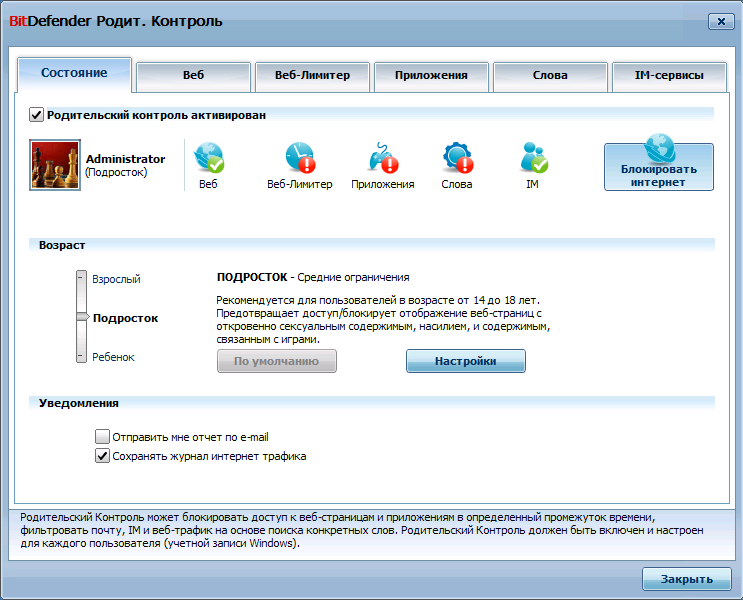Disable Сохранять журнал интернет трафика checkbox
Screen dimensions: 743x600
(102, 456)
